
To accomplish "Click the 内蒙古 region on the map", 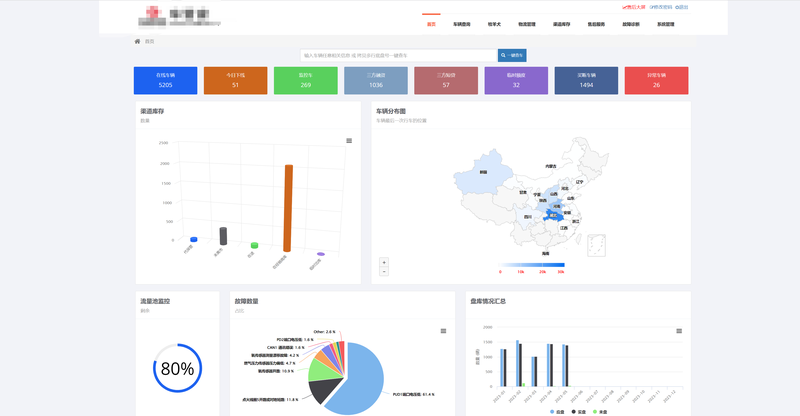I will click(551, 166).
